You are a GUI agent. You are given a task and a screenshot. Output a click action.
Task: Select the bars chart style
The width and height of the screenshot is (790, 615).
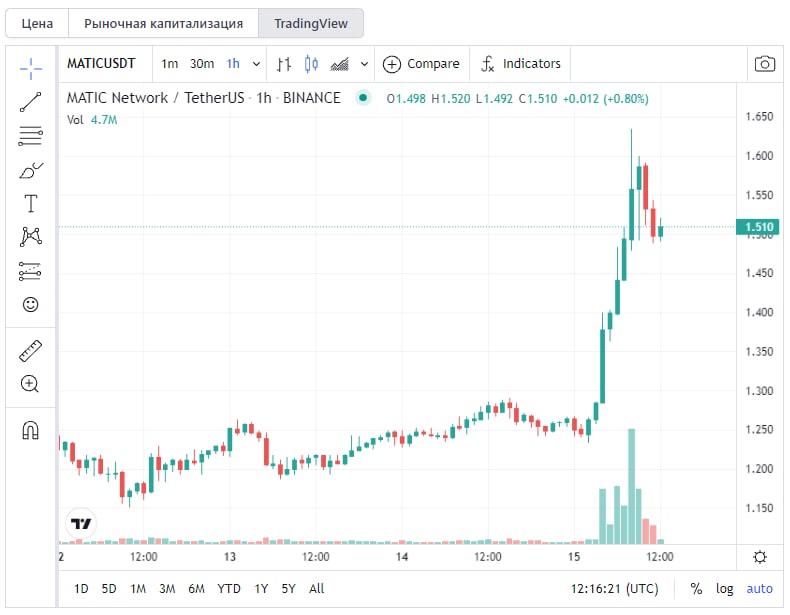(284, 64)
